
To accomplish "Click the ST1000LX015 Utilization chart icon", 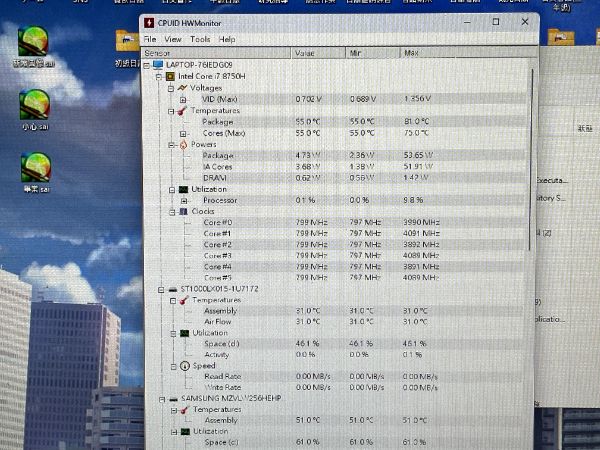I will click(x=184, y=333).
